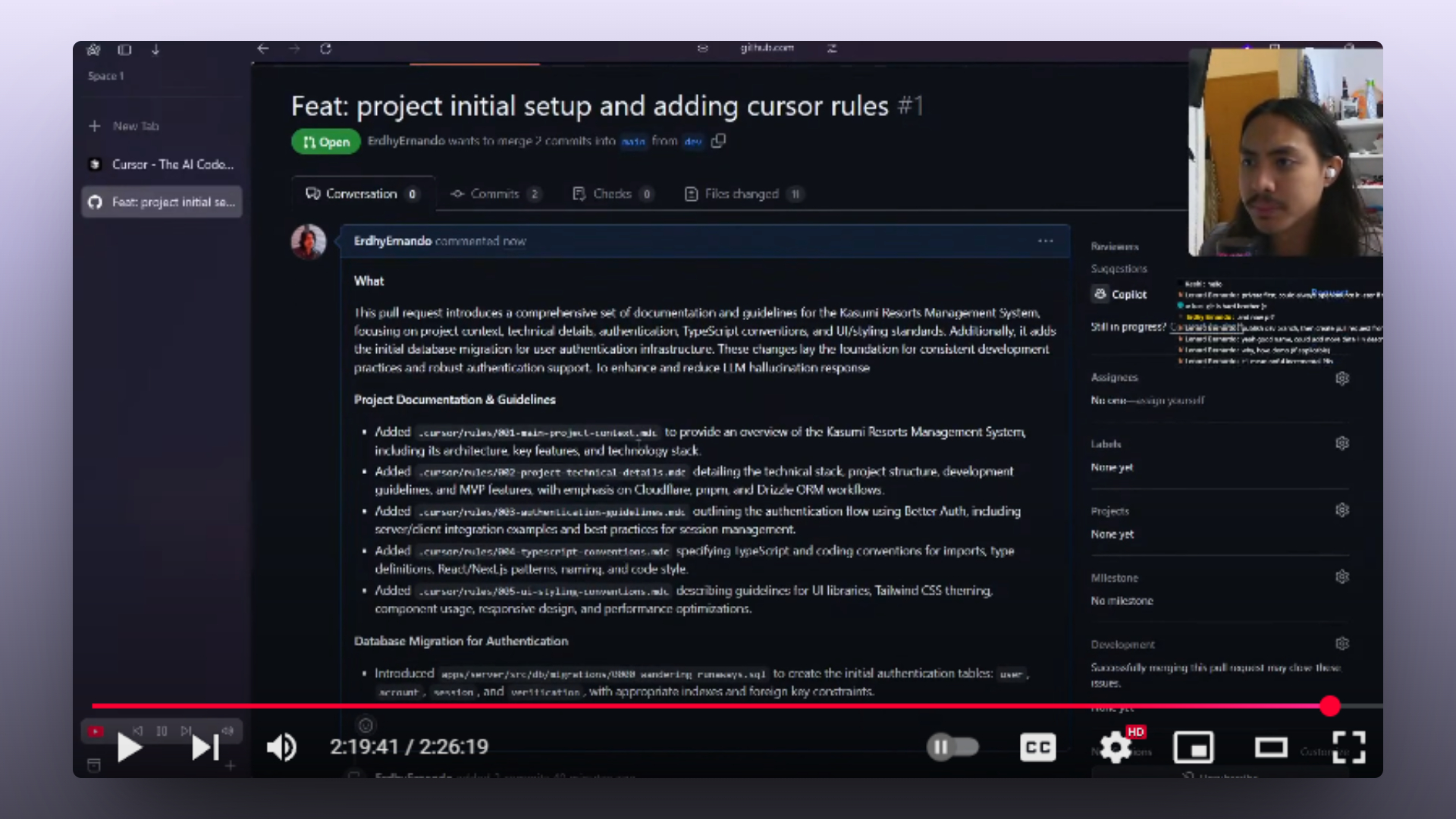Open the Commits tab

[496, 194]
